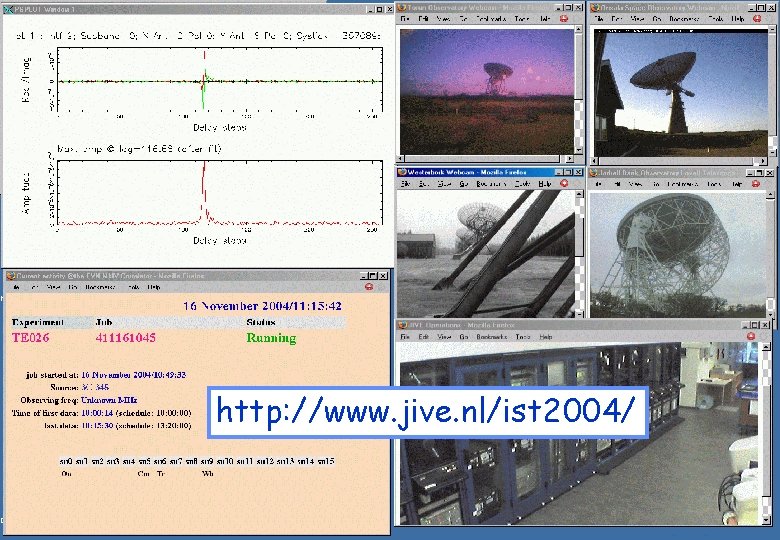780x540 pixels.
Task: Click date text 16 November 2004/11:15:42
Action: [x=263, y=306]
